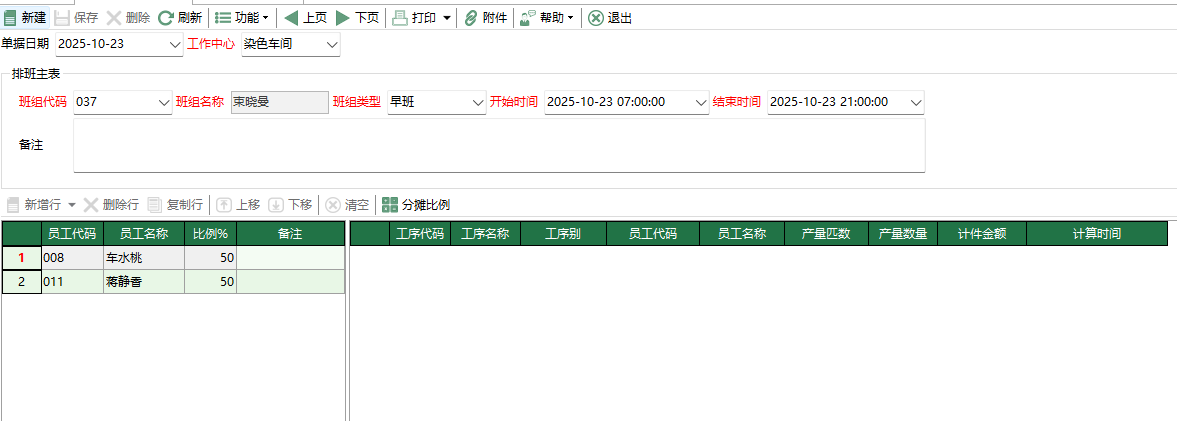Click the 计件金额 column header
This screenshot has height=421, width=1177.
tap(982, 233)
